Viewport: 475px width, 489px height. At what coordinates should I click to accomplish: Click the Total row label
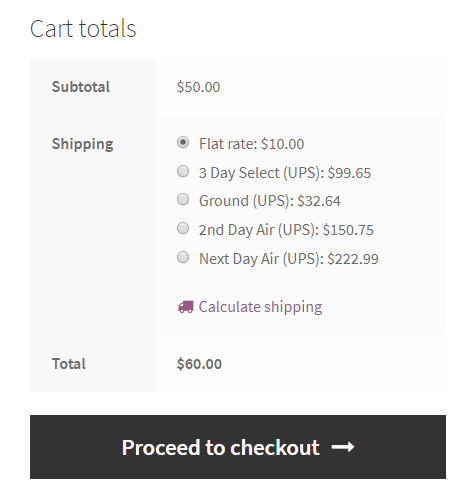coord(69,364)
